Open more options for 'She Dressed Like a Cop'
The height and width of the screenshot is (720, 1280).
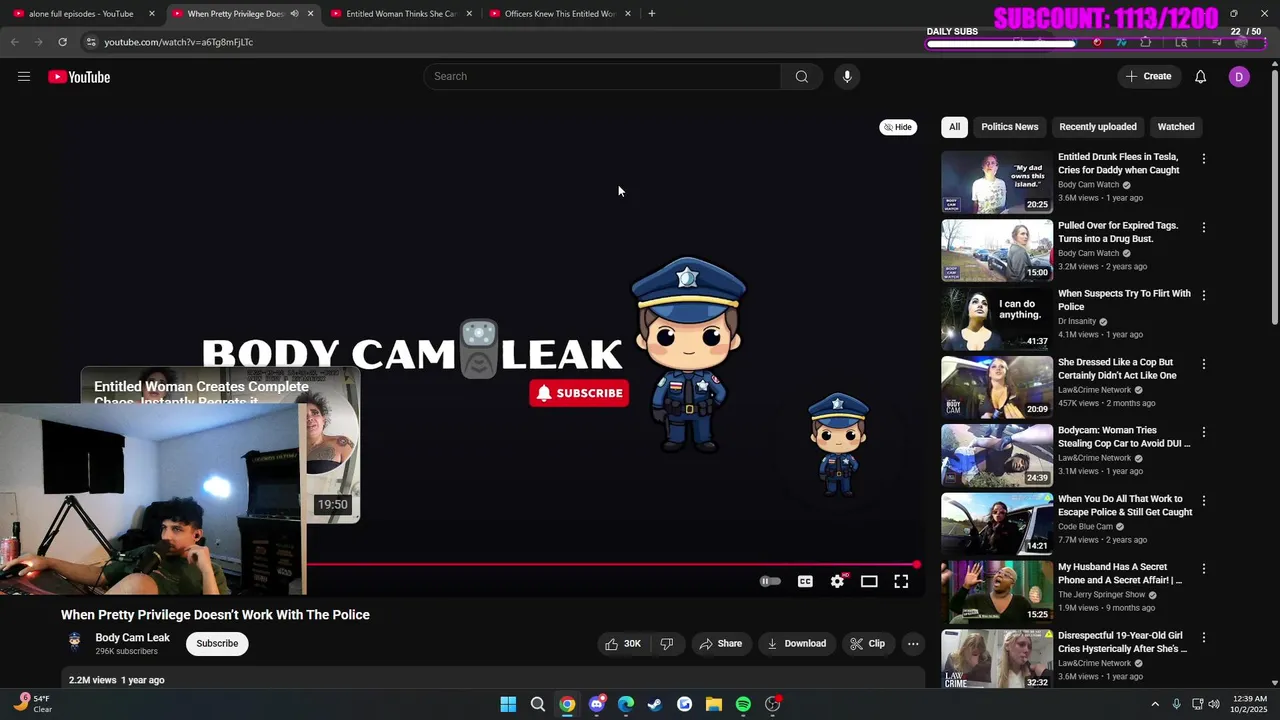[x=1203, y=364]
